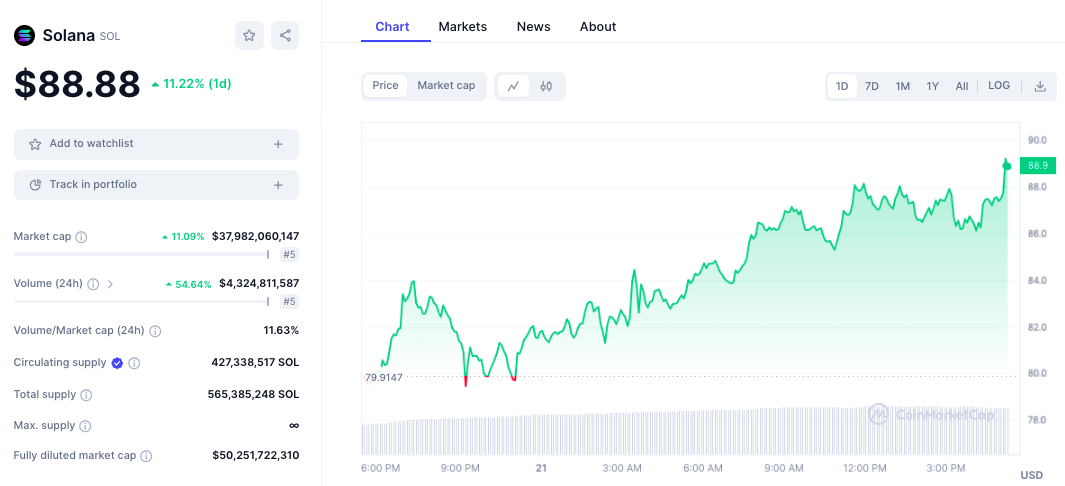
Task: Click info icon next to Market cap
Action: [x=82, y=237]
